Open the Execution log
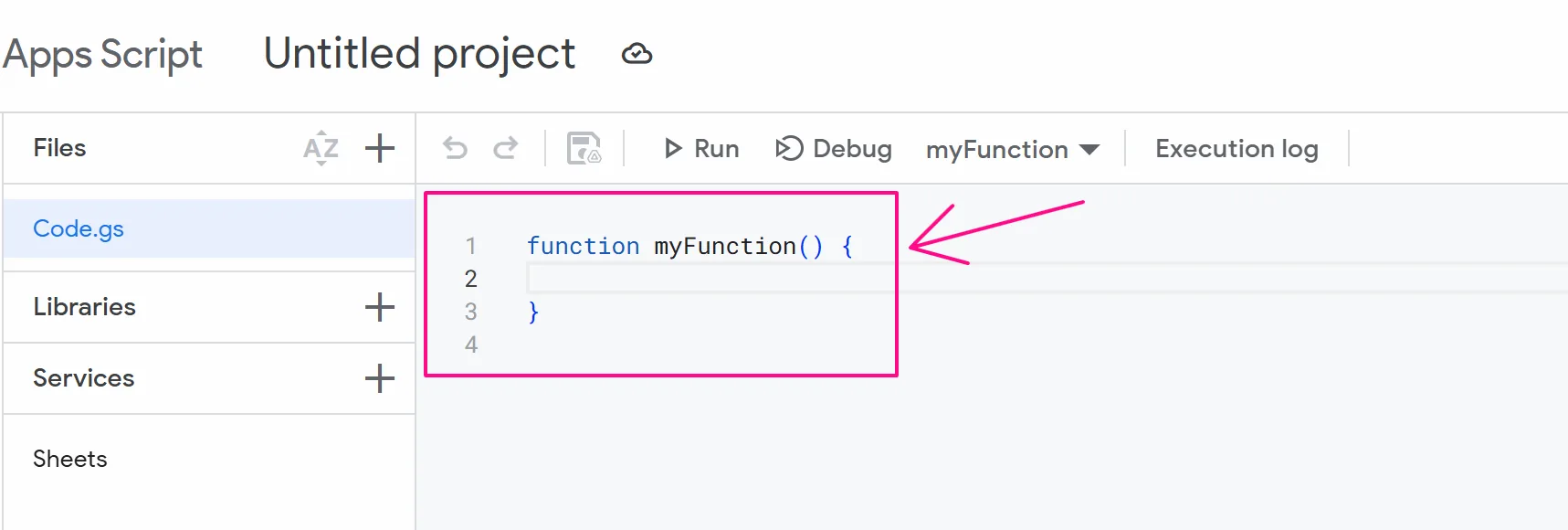 (1237, 149)
